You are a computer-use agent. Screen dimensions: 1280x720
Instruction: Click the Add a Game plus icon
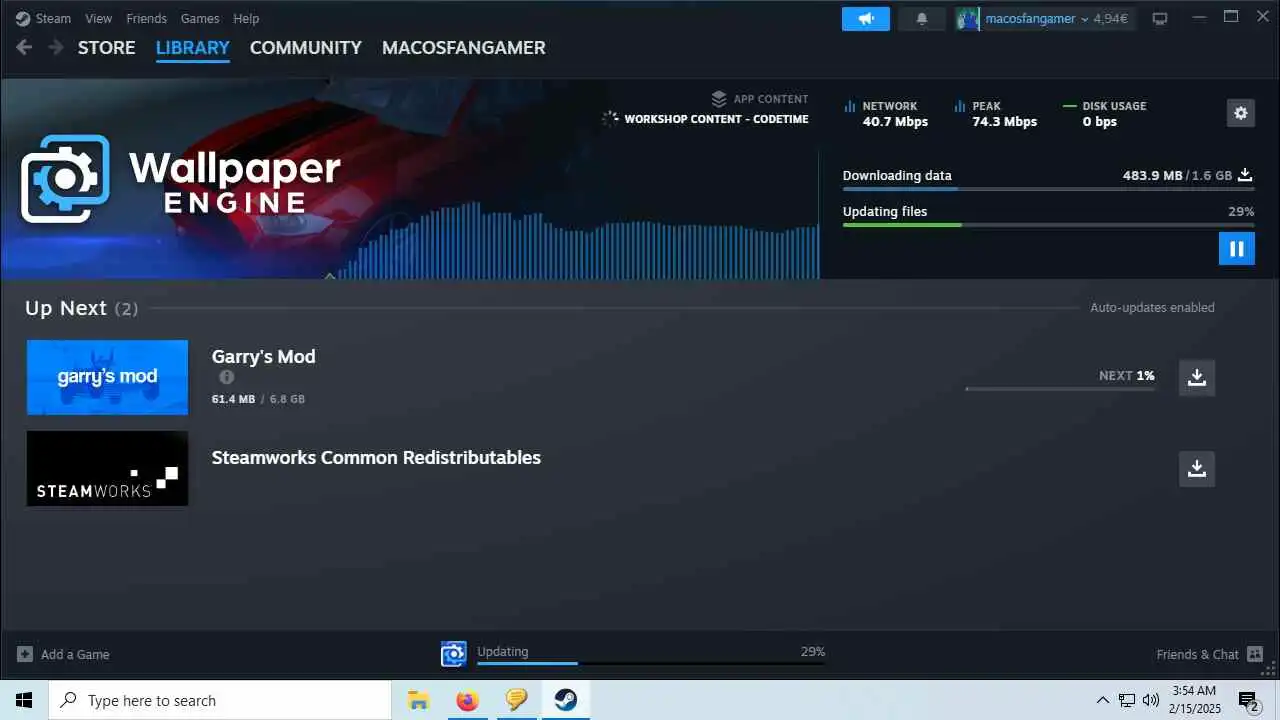point(25,654)
